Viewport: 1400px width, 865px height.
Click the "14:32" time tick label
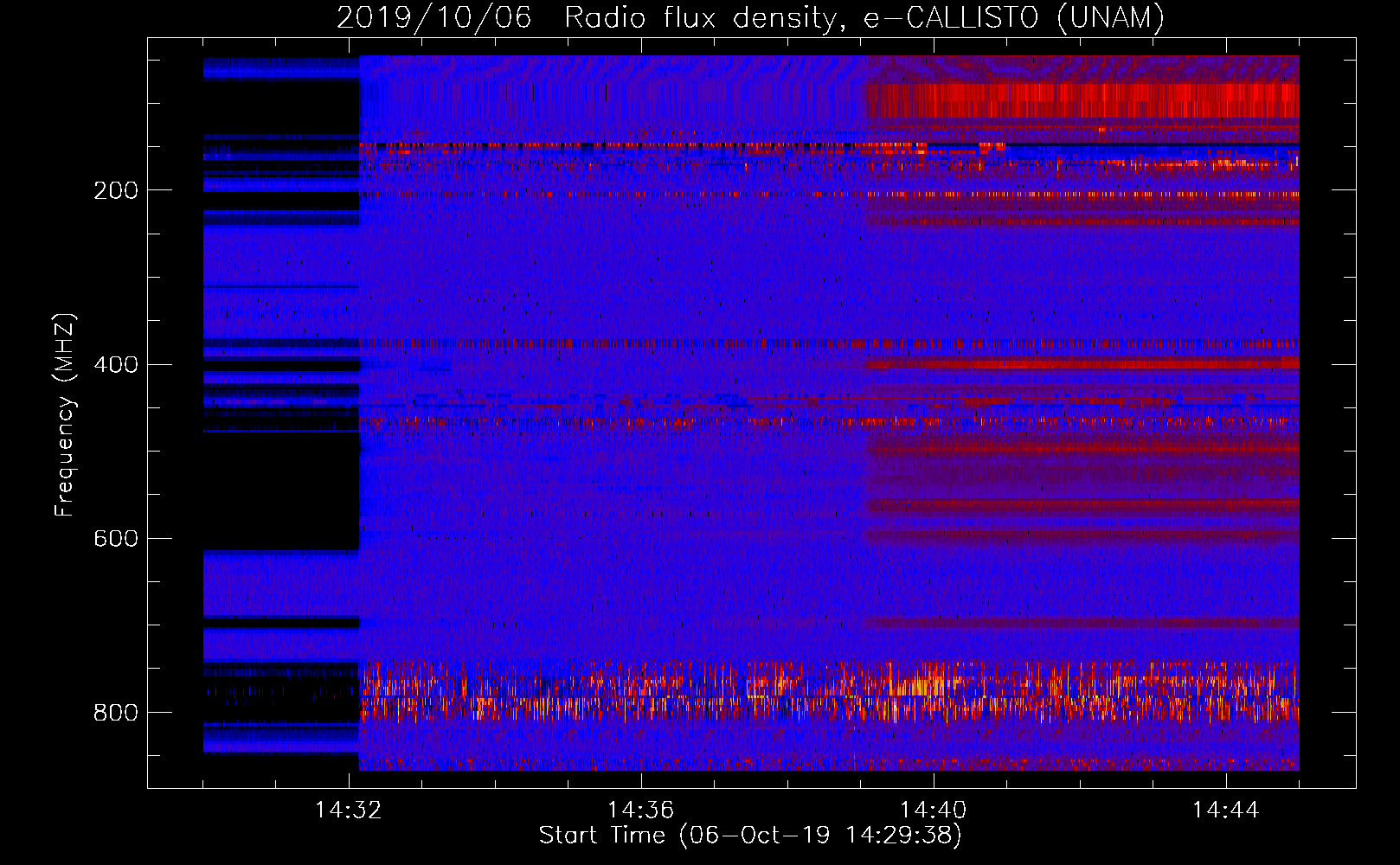click(348, 811)
